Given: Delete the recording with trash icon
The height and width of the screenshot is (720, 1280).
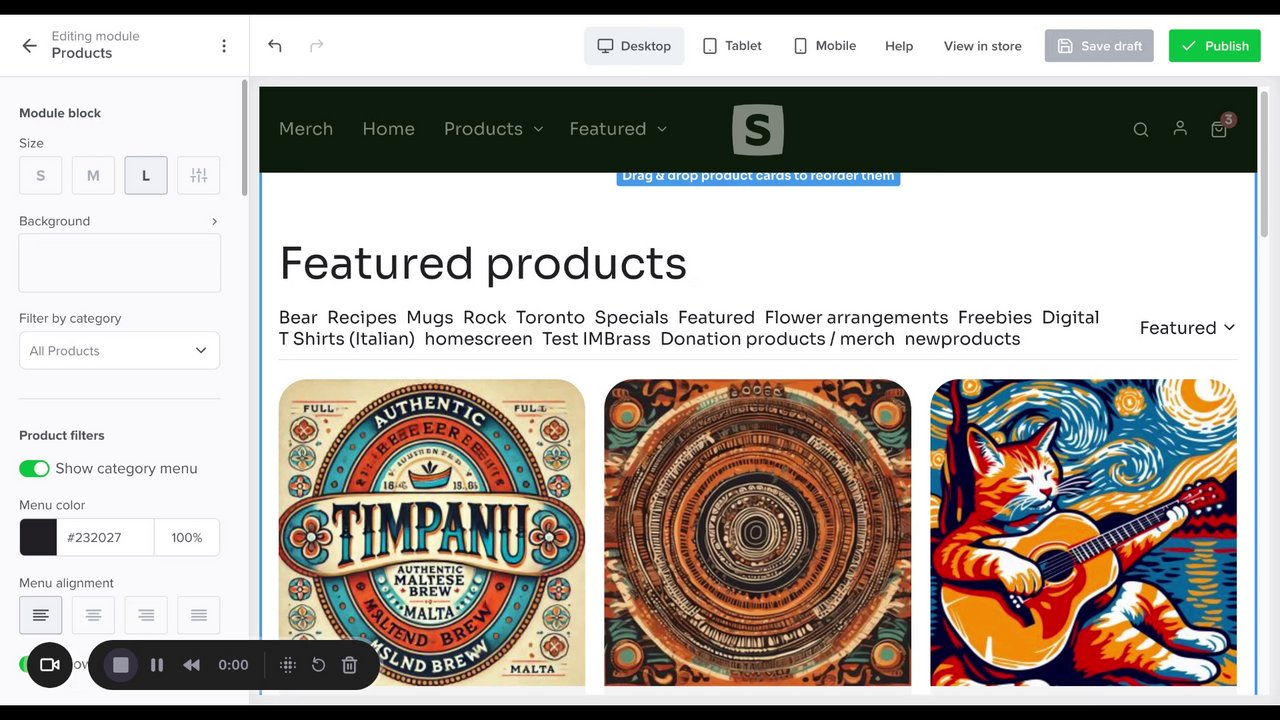Looking at the screenshot, I should [349, 665].
